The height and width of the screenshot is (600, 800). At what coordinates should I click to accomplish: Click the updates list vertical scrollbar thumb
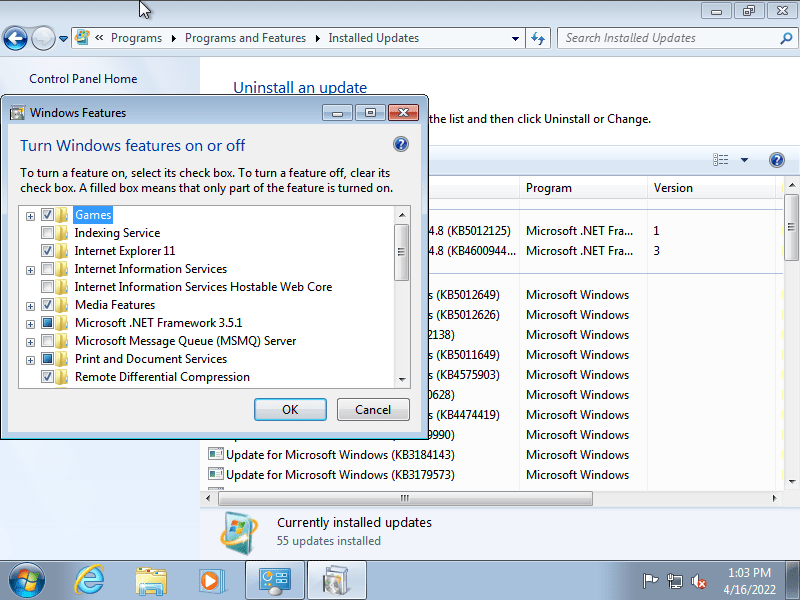(x=792, y=227)
